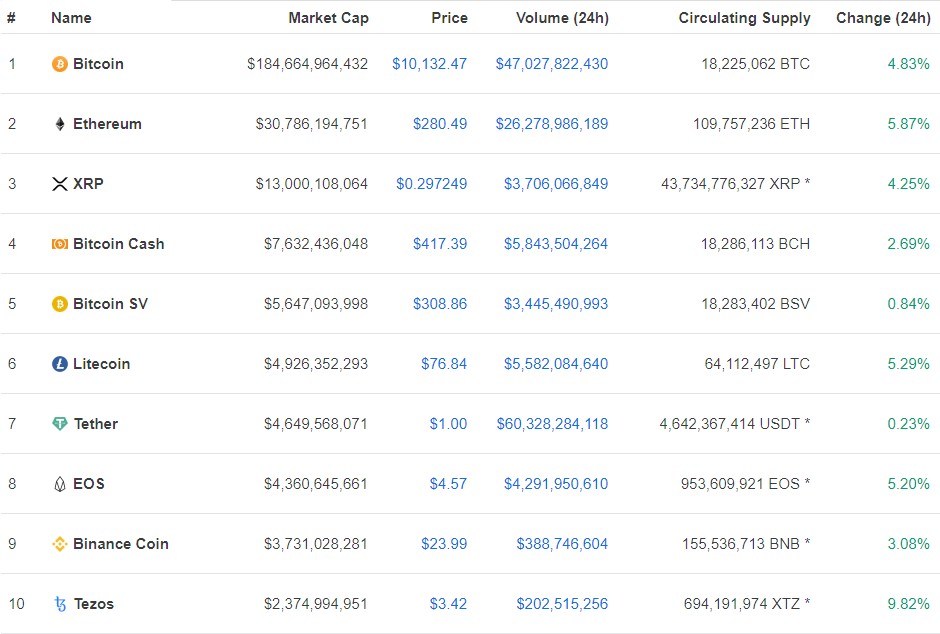Click Ethereum volume $26,278,986,189
Image resolution: width=940 pixels, height=634 pixels.
(552, 123)
